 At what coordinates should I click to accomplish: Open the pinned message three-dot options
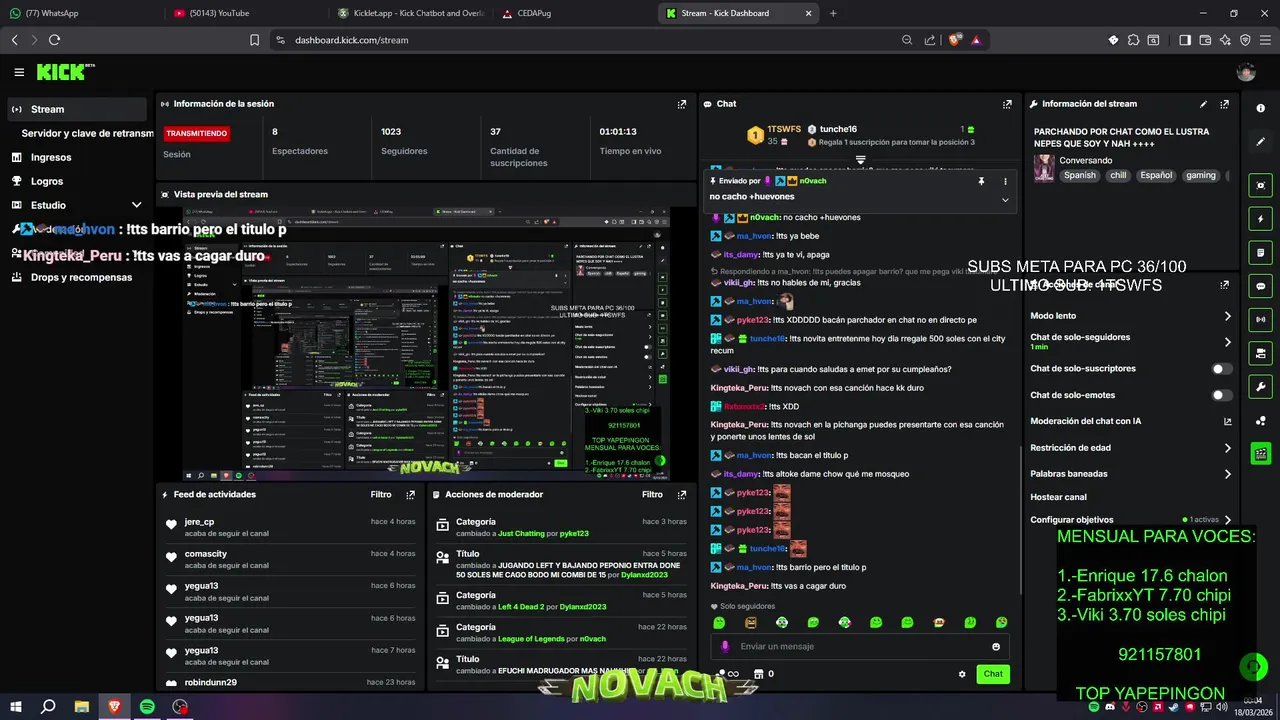click(1005, 181)
